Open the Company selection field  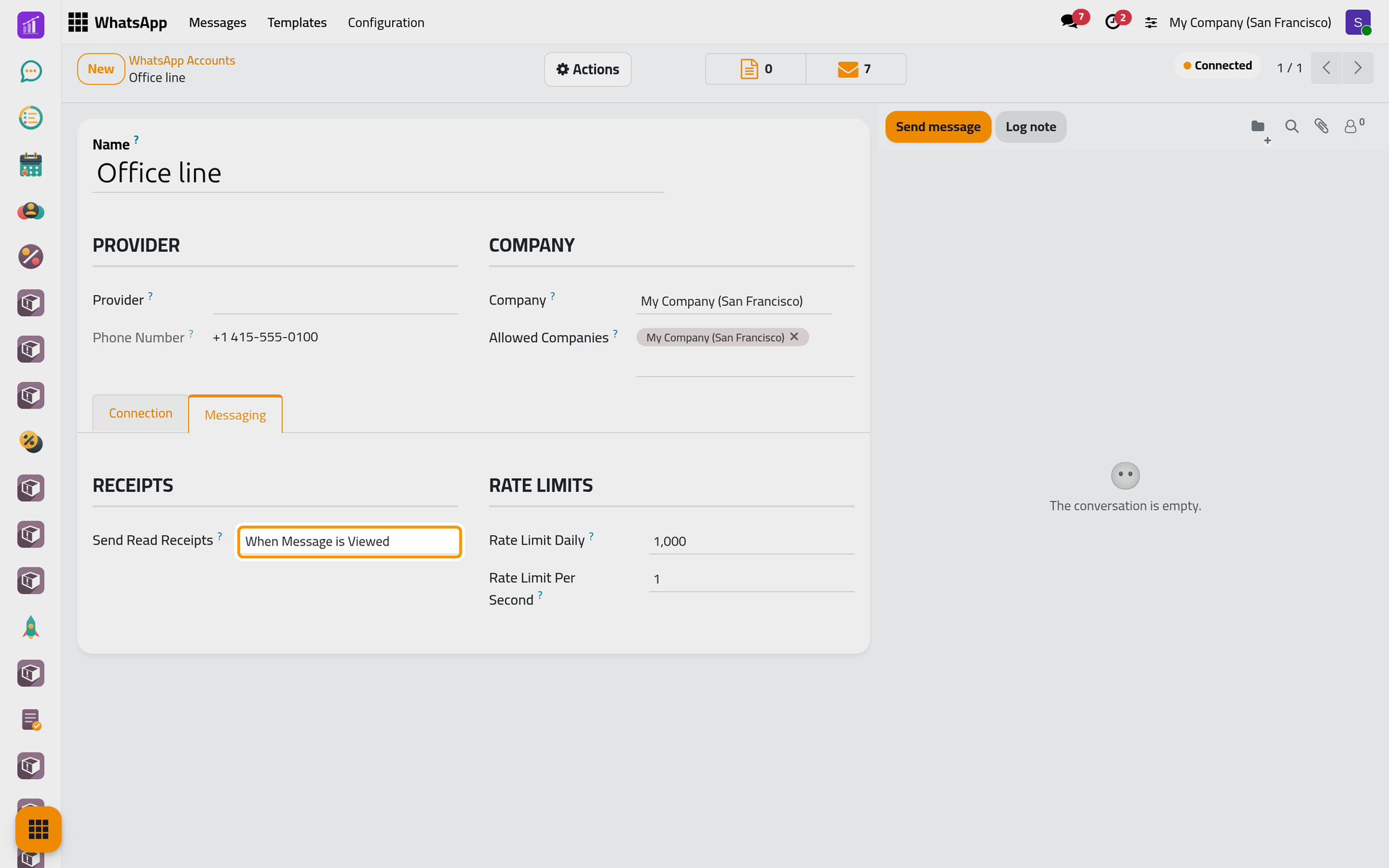tap(734, 301)
